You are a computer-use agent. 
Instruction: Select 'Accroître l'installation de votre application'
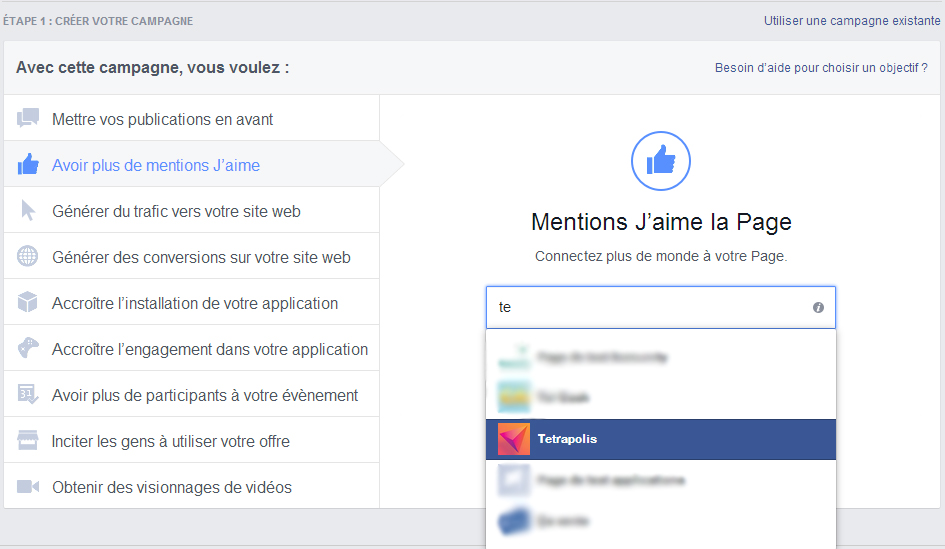point(192,303)
